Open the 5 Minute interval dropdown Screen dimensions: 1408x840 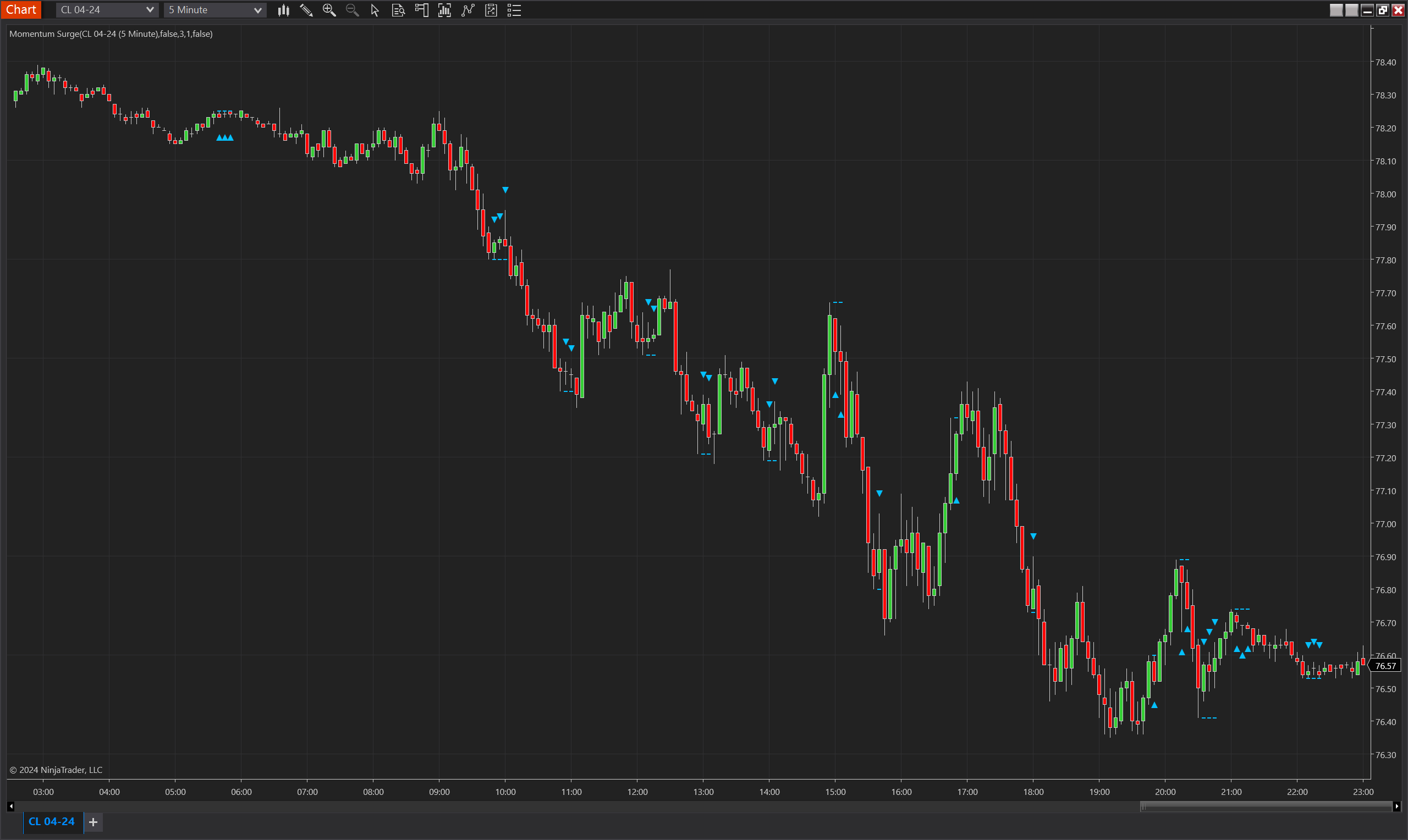coord(215,10)
